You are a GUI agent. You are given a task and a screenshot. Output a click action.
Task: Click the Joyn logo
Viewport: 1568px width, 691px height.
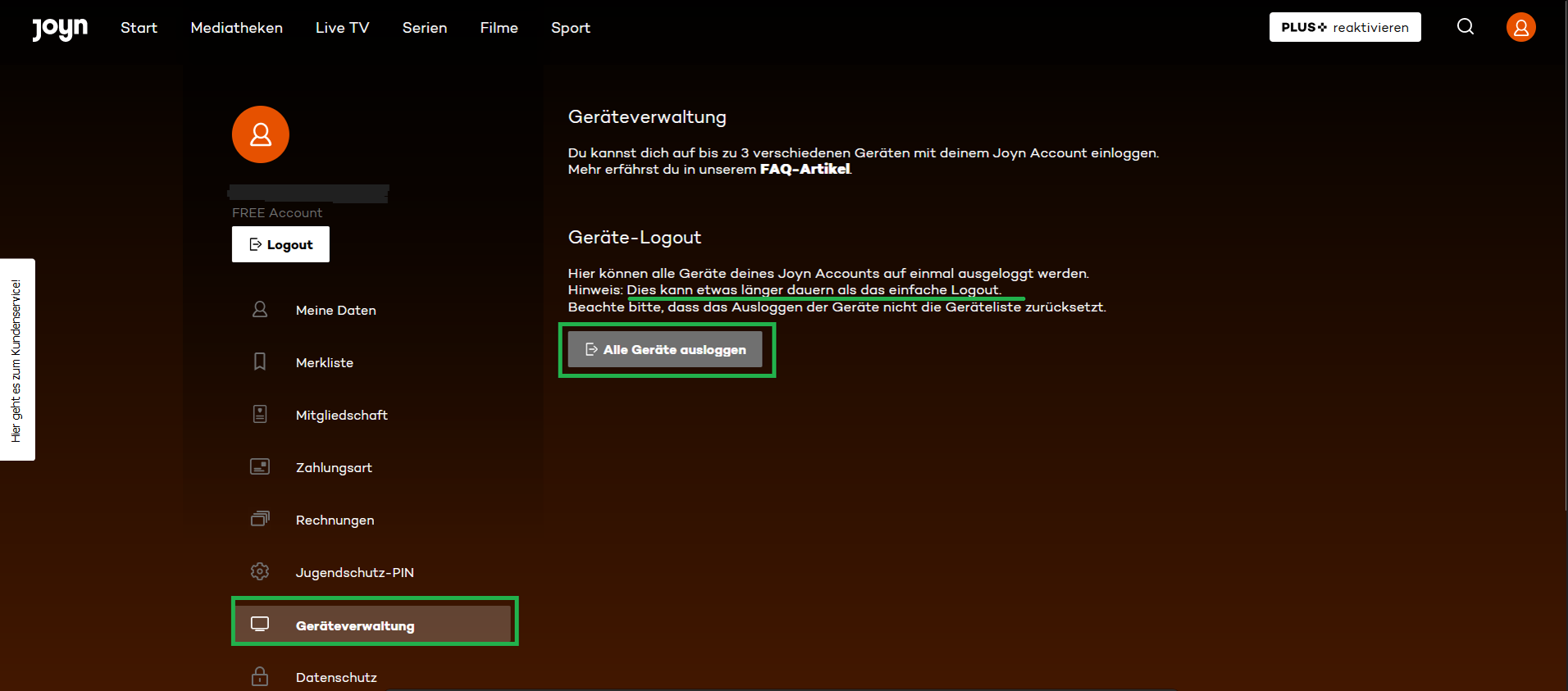click(x=60, y=28)
